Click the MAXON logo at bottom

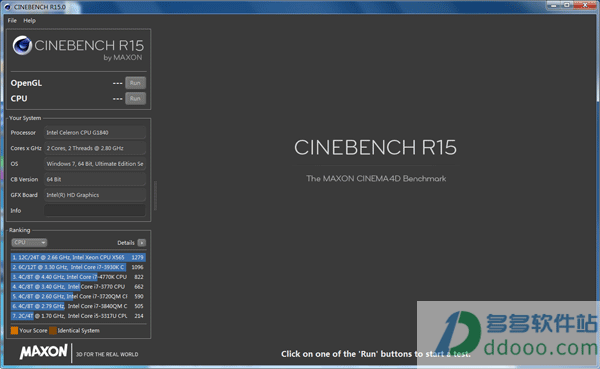[x=44, y=352]
